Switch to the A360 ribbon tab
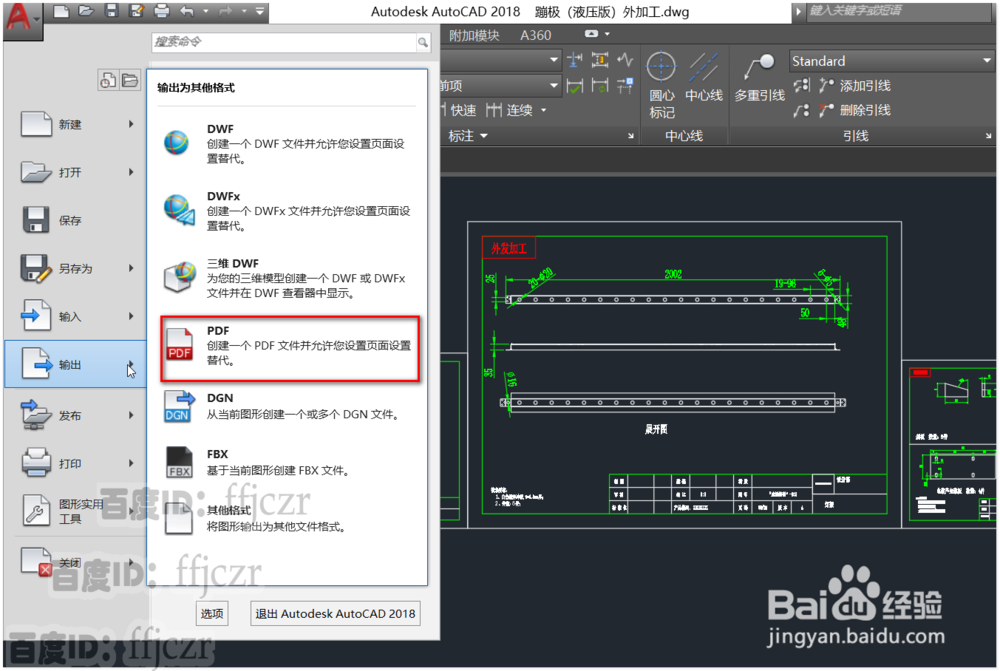This screenshot has height=671, width=1000. click(x=535, y=35)
